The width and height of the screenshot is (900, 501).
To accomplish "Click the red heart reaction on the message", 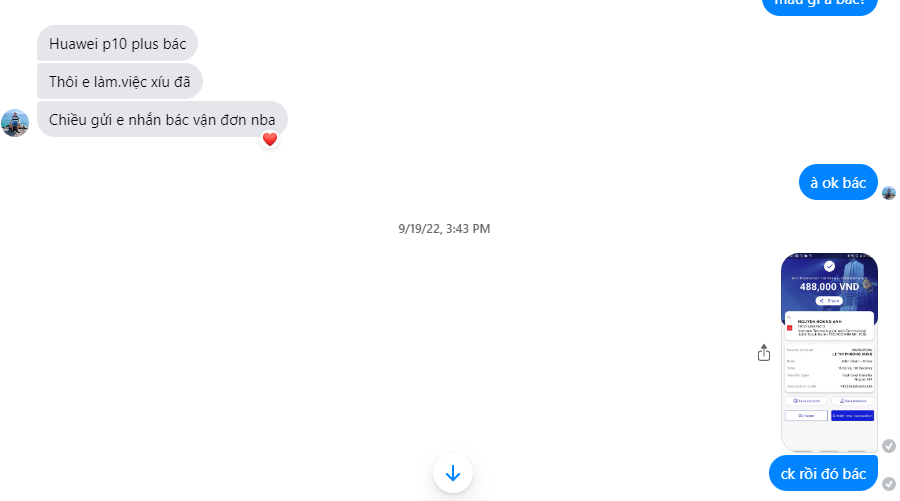I will click(270, 139).
